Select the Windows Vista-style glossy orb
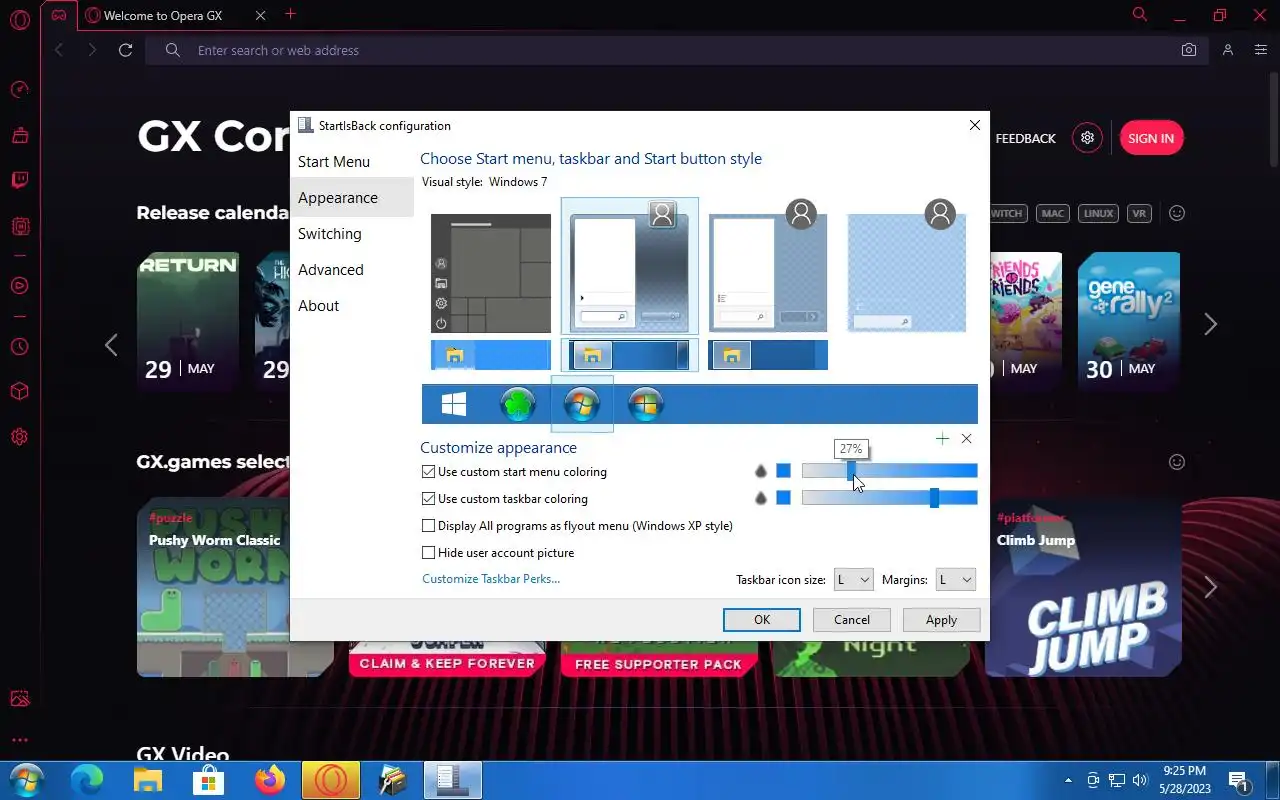The image size is (1280, 800). click(x=646, y=404)
